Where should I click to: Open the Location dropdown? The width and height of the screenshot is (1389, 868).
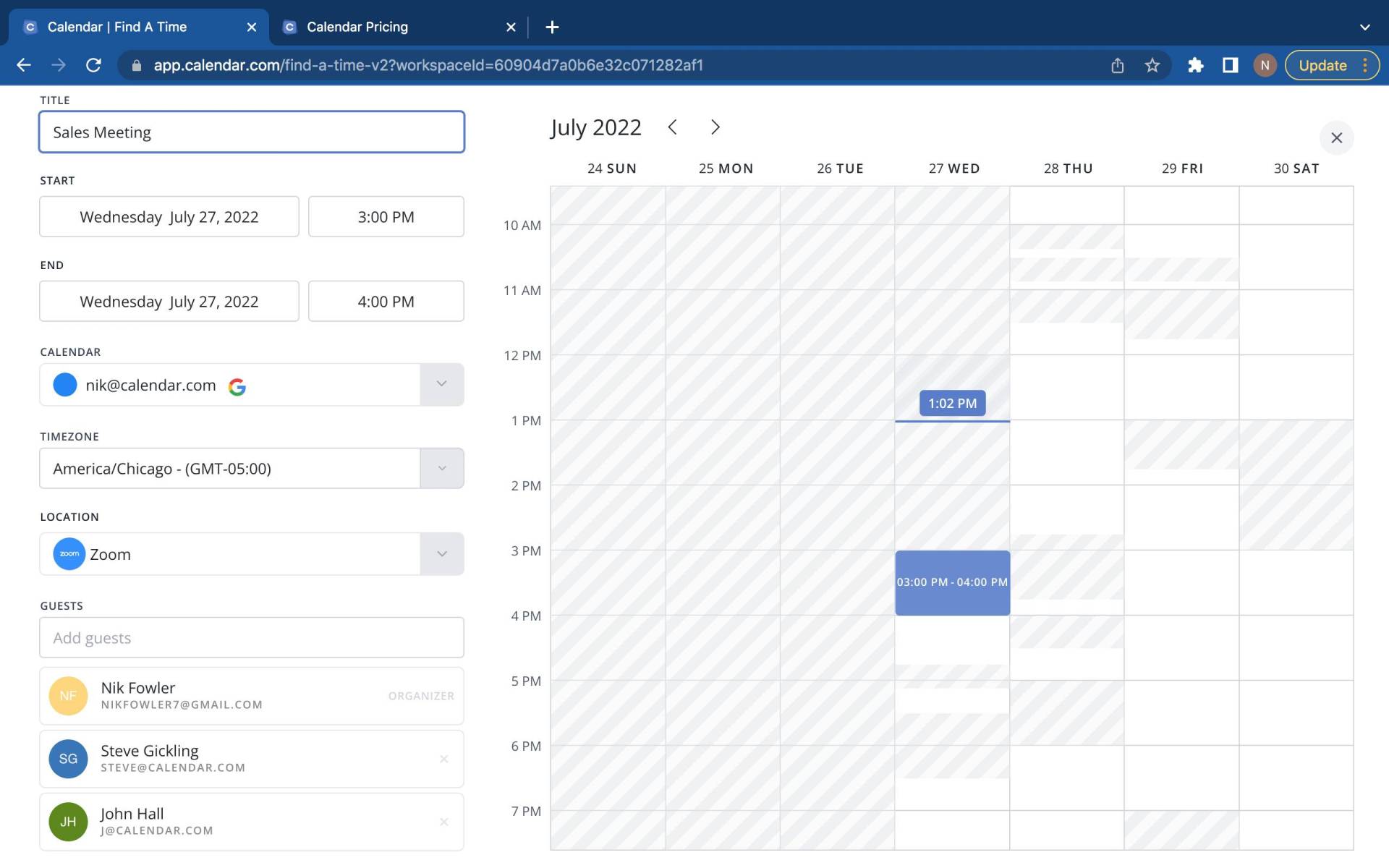coord(442,553)
